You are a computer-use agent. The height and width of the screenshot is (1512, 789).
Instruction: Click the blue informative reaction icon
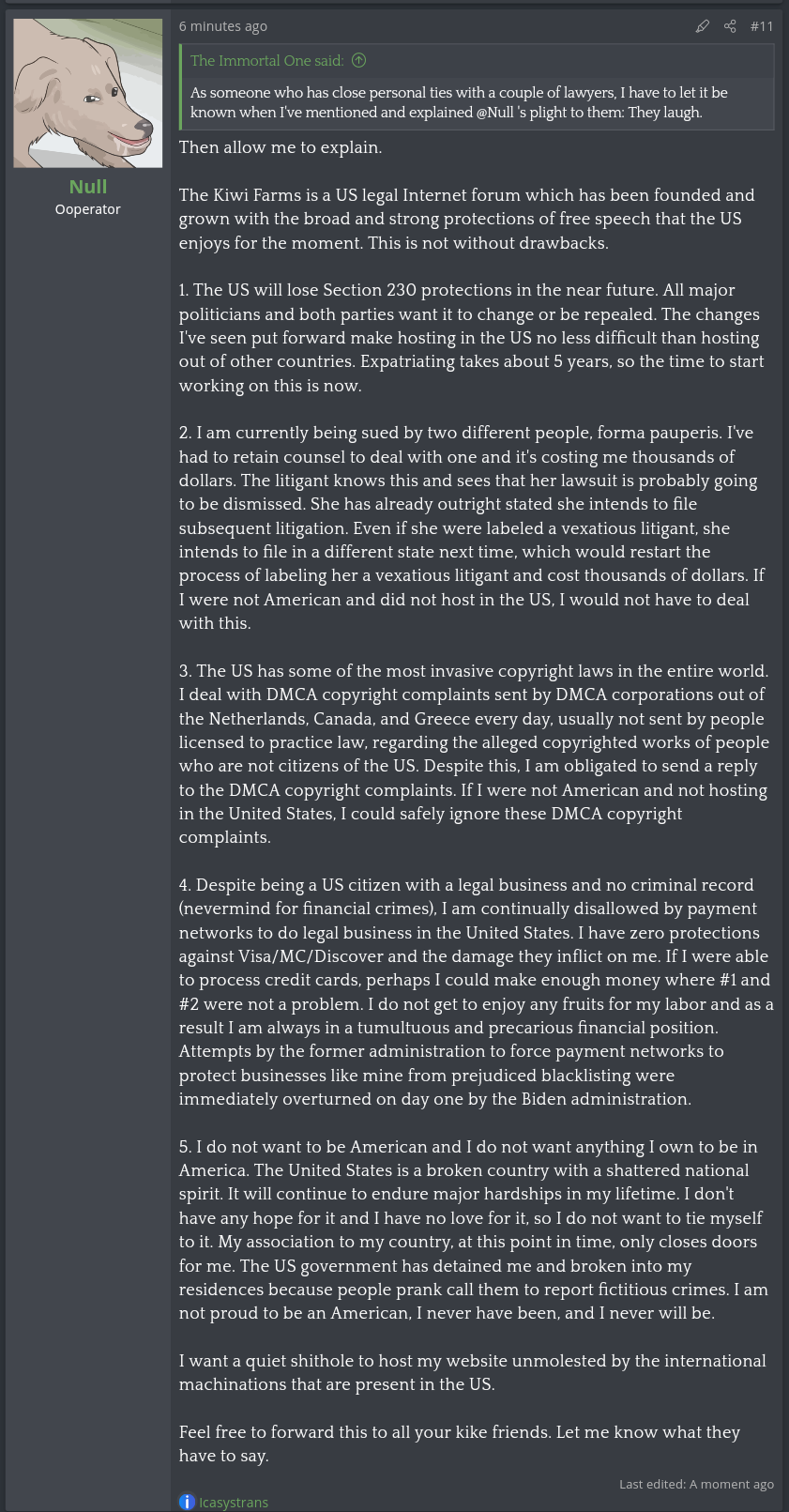point(187,1502)
